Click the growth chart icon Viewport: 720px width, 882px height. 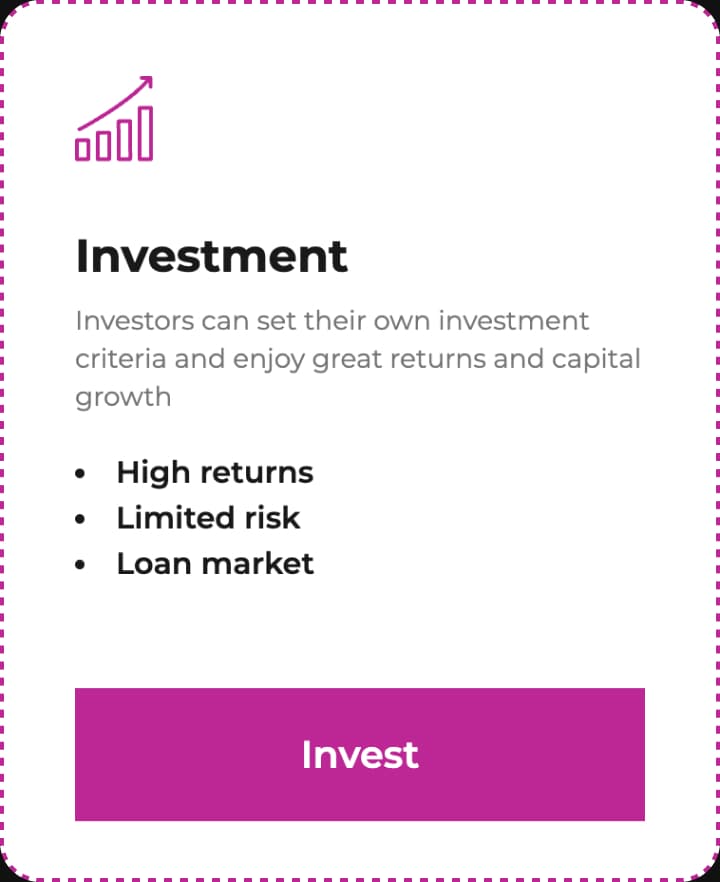[x=114, y=118]
